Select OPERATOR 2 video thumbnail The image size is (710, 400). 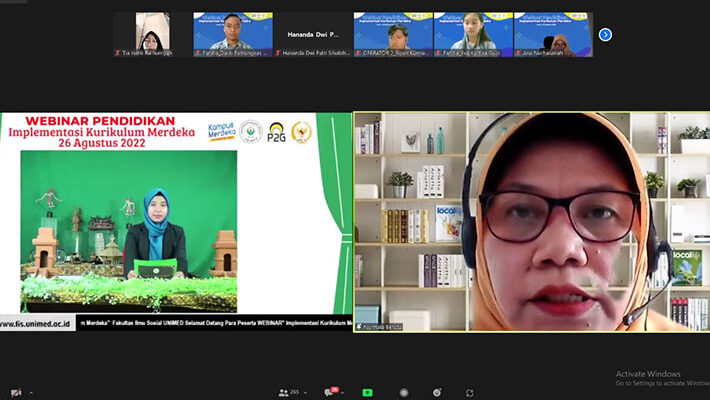pyautogui.click(x=392, y=34)
